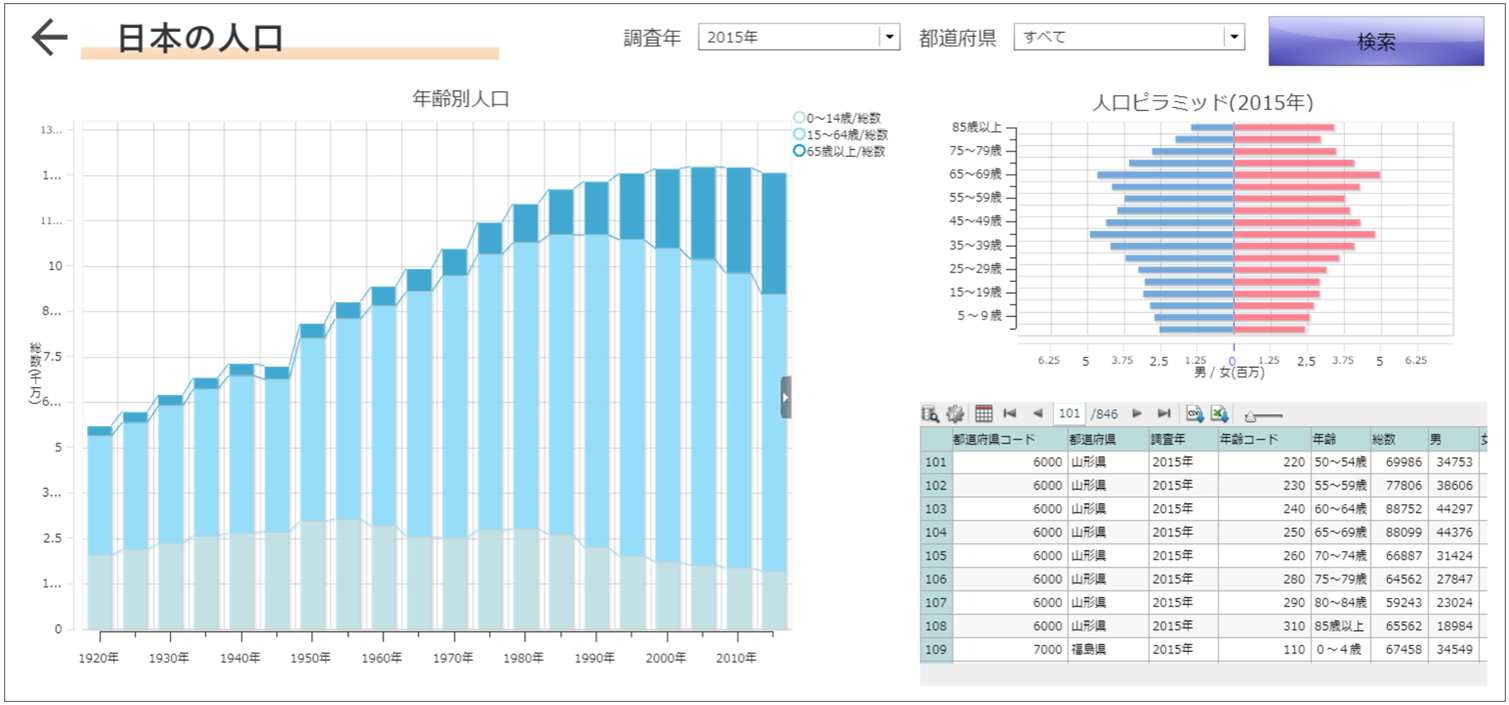Export table data to Excel
Screen dimensions: 1509x705
pos(1219,413)
